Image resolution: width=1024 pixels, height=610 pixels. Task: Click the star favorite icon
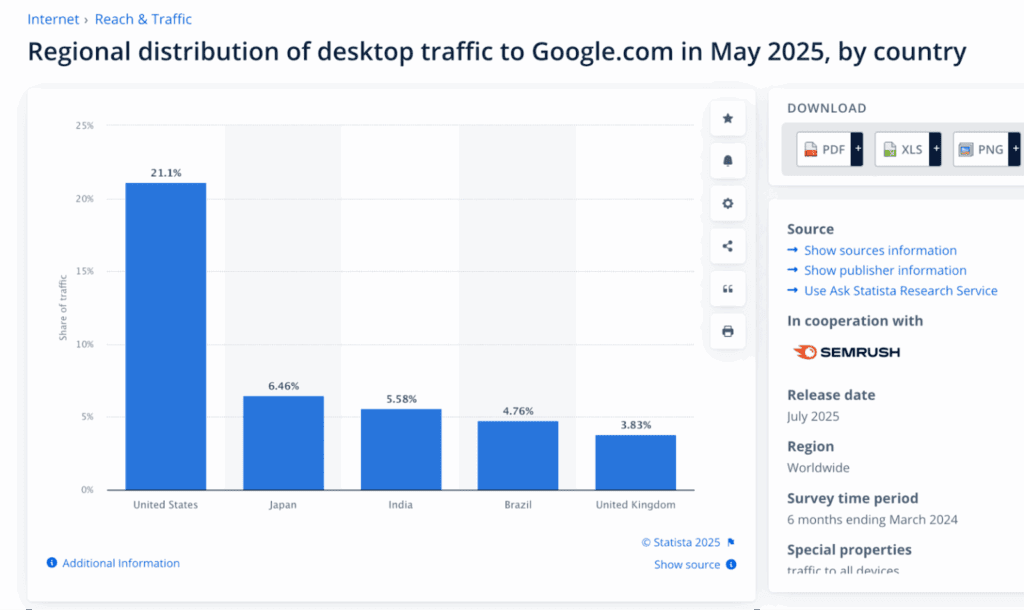[727, 118]
